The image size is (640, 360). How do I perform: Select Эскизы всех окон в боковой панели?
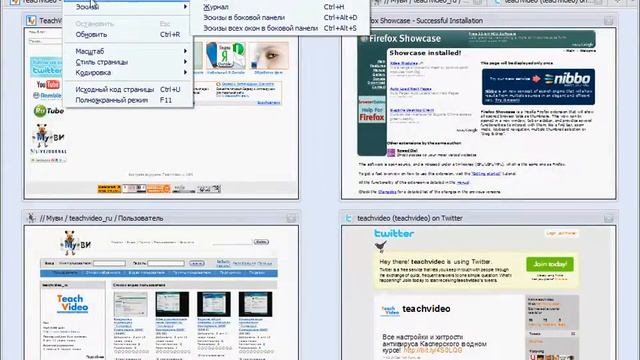tap(281, 28)
